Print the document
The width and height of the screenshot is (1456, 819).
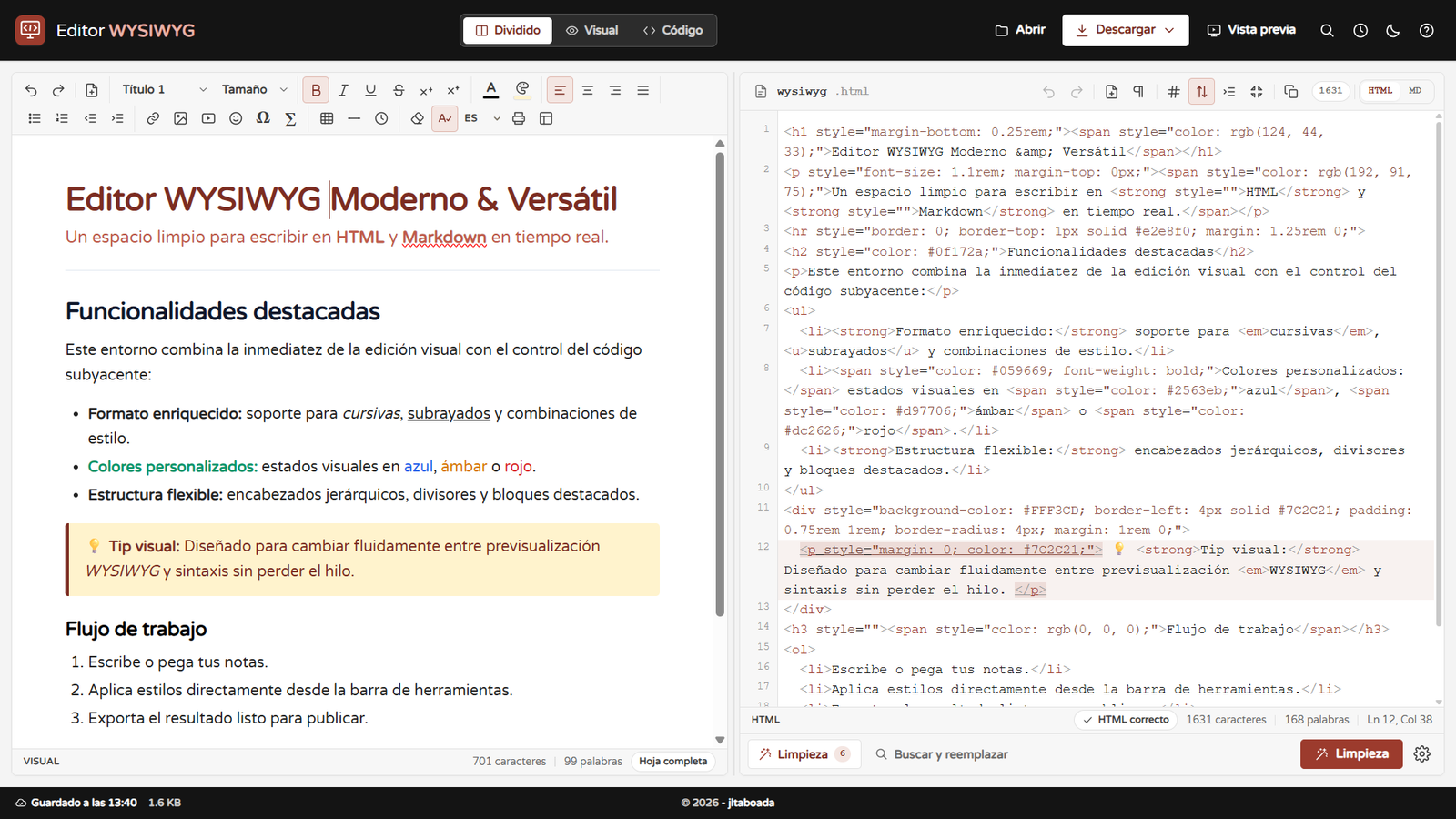[x=519, y=118]
